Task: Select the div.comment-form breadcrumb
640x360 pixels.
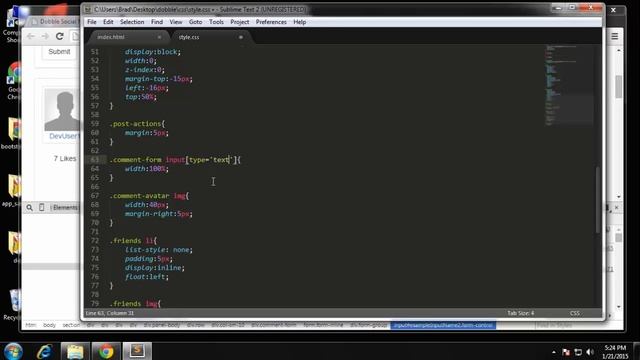Action: [x=273, y=325]
